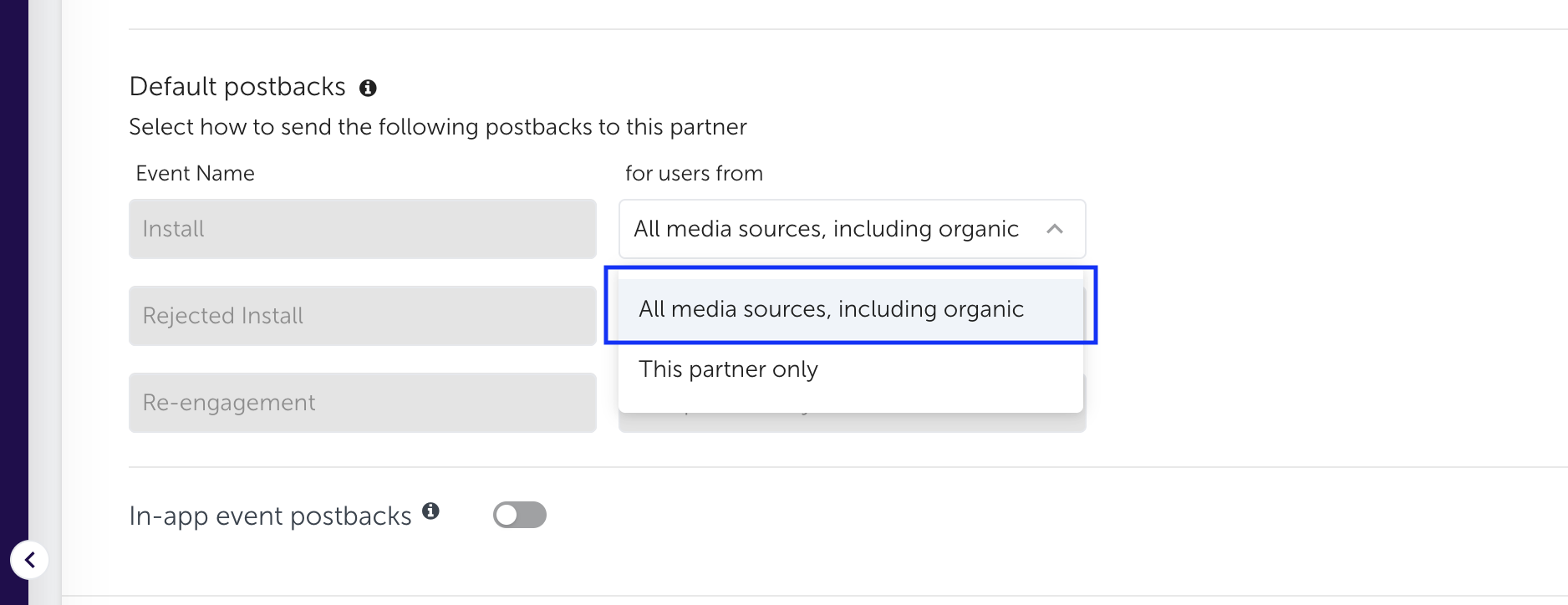Select the "This partner only" option

pos(728,369)
